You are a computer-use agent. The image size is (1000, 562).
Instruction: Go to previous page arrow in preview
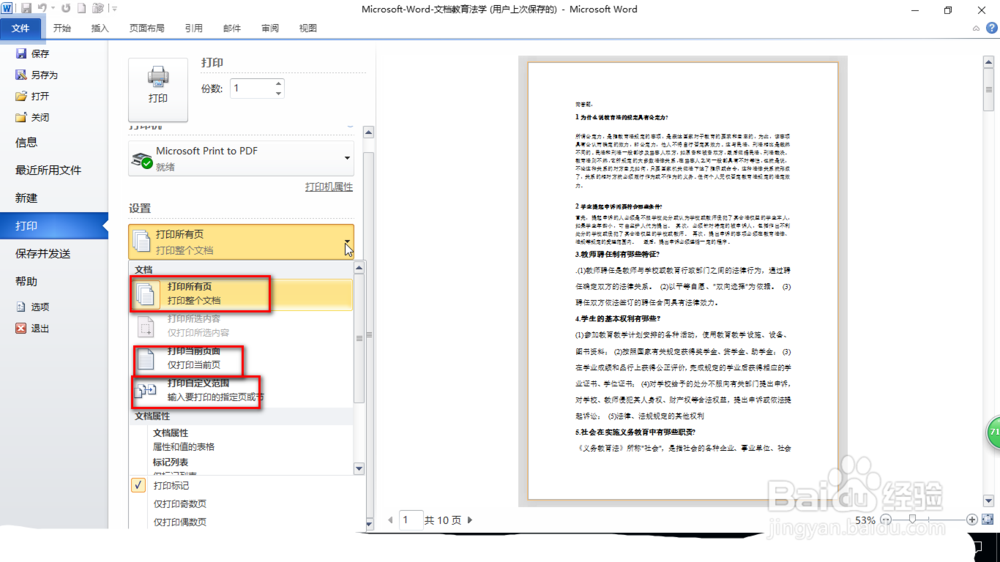point(390,520)
